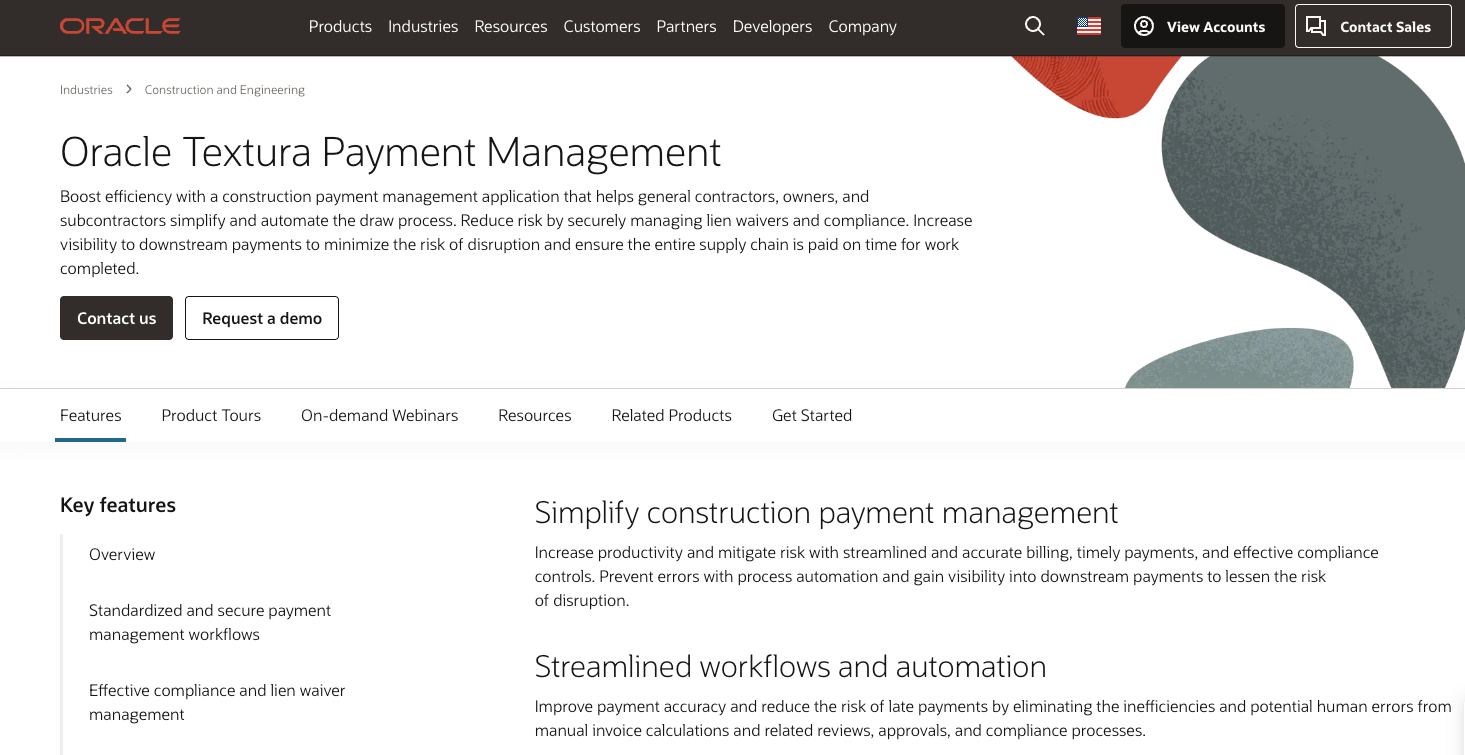Click the View Accounts button label
This screenshot has width=1465, height=755.
click(1216, 27)
